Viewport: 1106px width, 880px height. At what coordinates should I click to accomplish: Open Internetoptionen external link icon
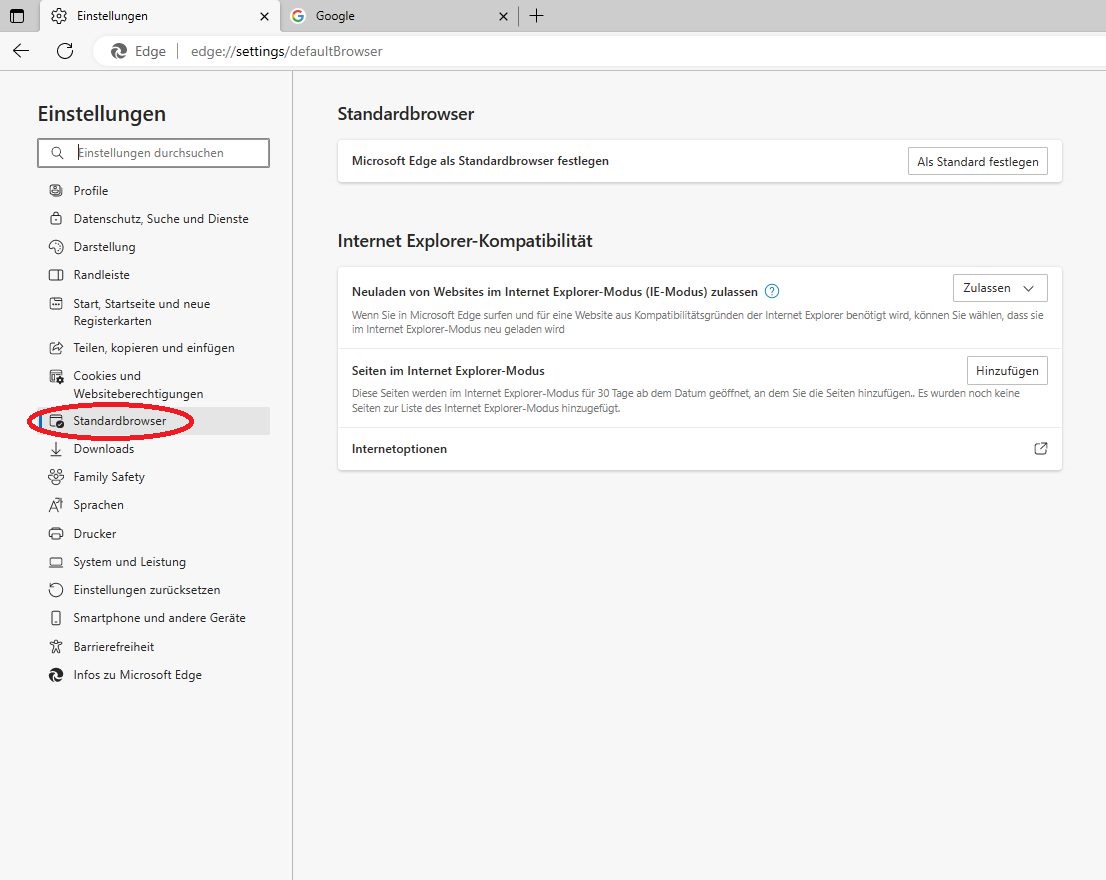(x=1040, y=448)
